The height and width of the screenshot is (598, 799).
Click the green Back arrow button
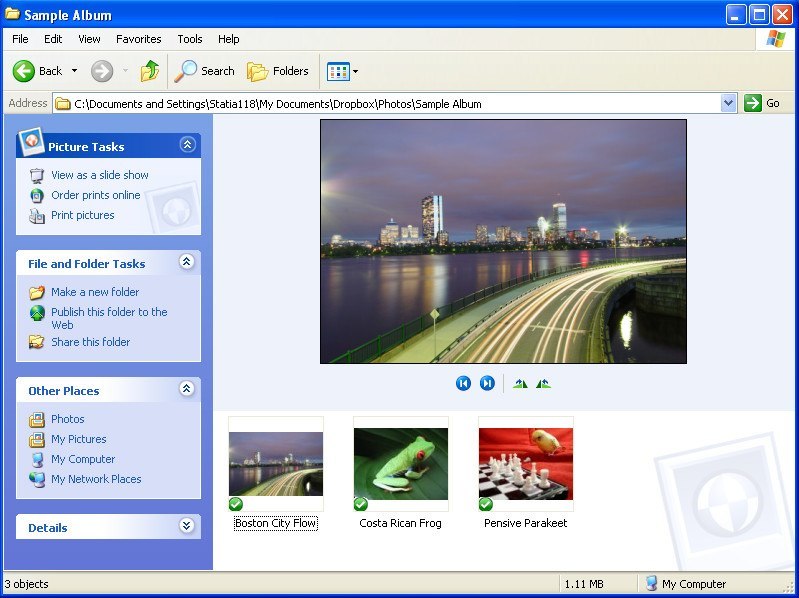coord(23,71)
